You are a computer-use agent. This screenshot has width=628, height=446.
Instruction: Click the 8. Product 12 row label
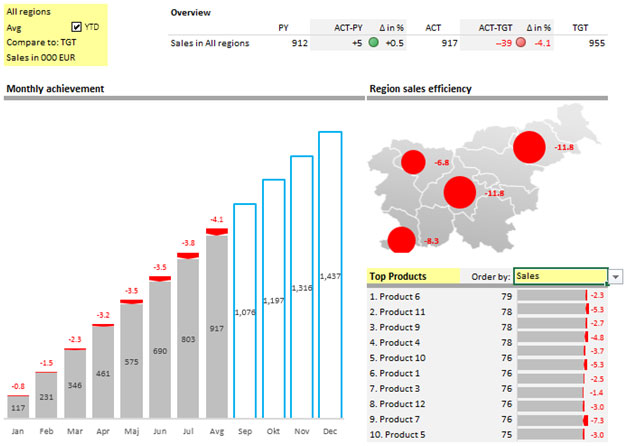pyautogui.click(x=397, y=404)
